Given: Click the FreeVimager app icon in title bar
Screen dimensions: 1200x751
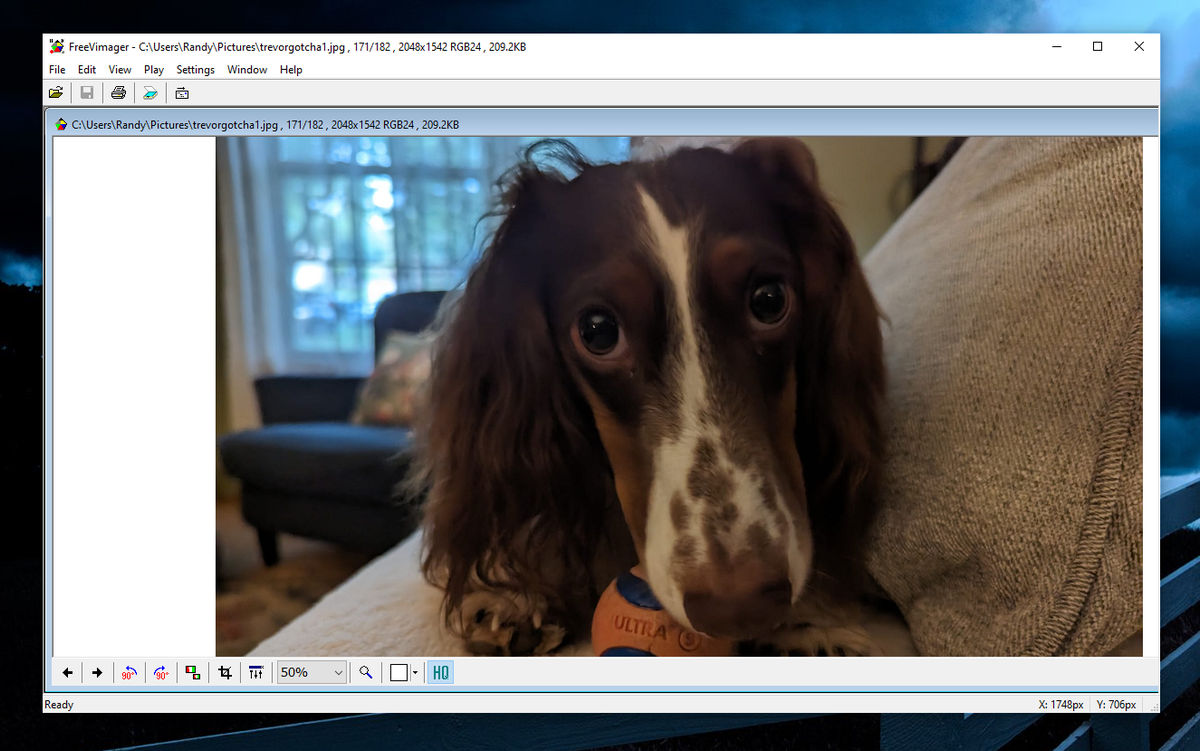Looking at the screenshot, I should [57, 46].
